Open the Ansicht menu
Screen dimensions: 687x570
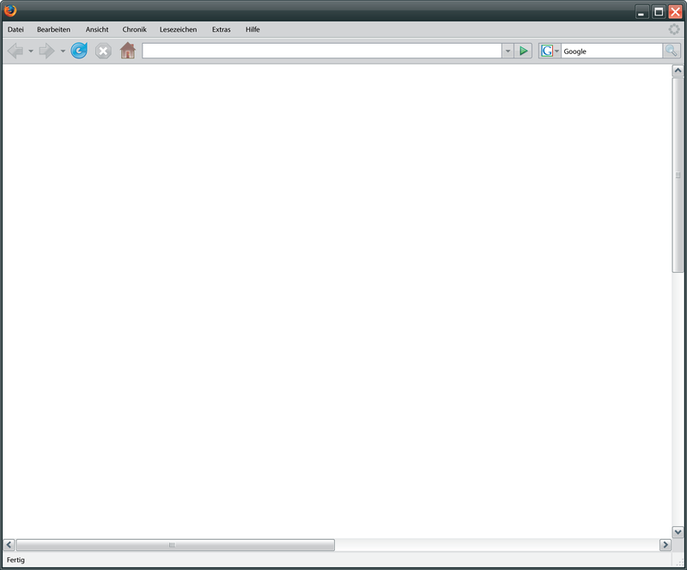pos(97,29)
